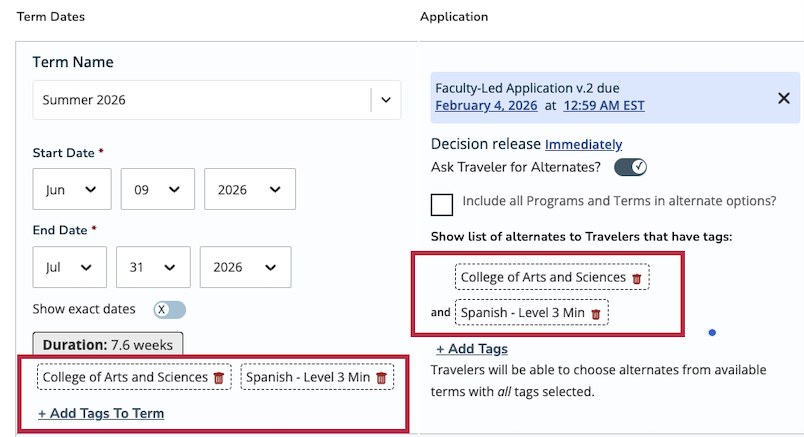The image size is (804, 437).
Task: Open Start Date year dropdown
Action: coord(249,189)
